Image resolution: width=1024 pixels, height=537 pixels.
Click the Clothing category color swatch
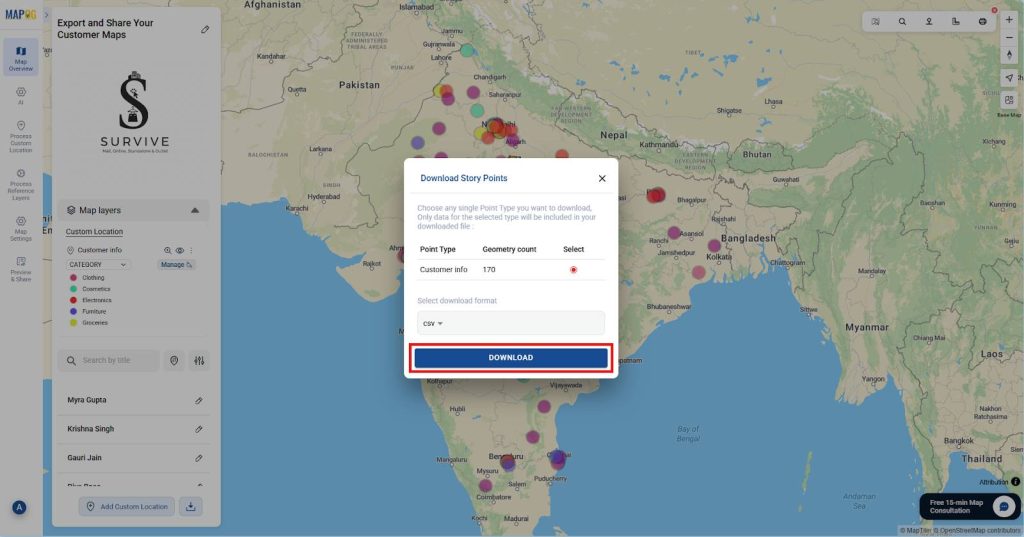tap(72, 278)
